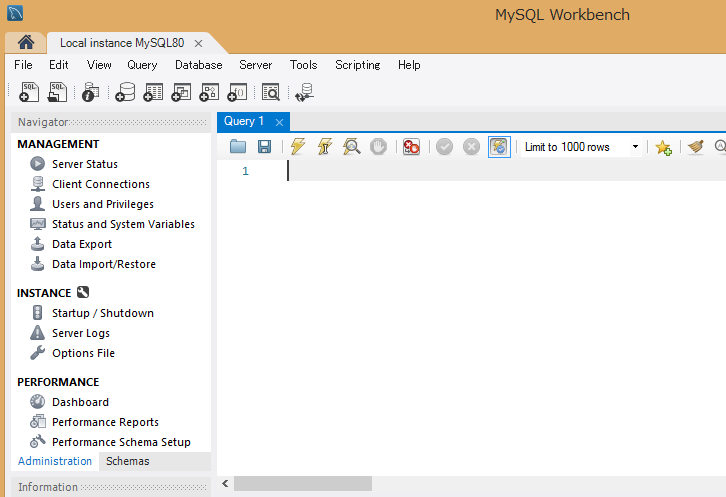Screen dimensions: 726x497
Task: Open Server Logs
Action: pyautogui.click(x=81, y=333)
